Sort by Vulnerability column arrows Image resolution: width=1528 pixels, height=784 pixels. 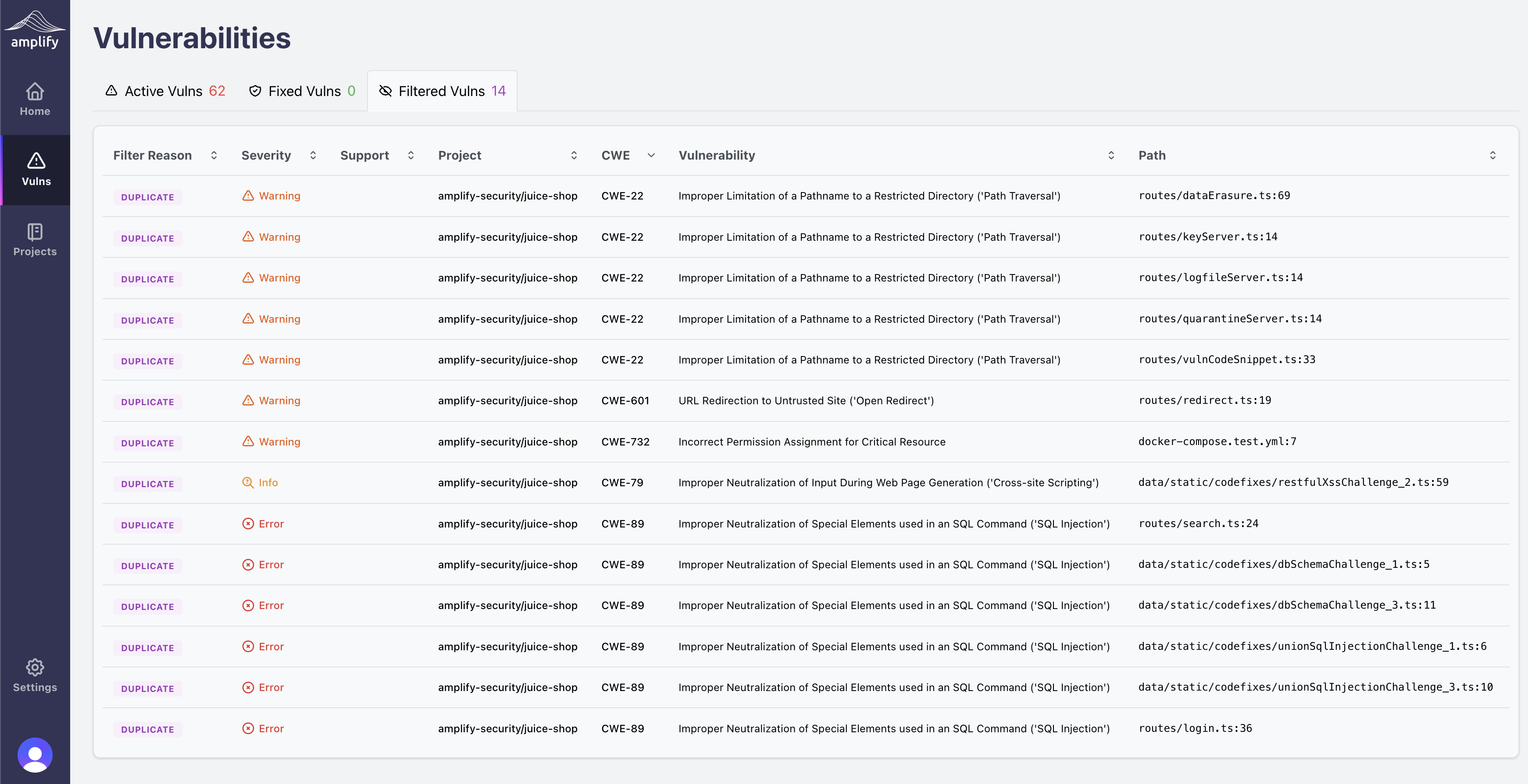[x=1111, y=155]
